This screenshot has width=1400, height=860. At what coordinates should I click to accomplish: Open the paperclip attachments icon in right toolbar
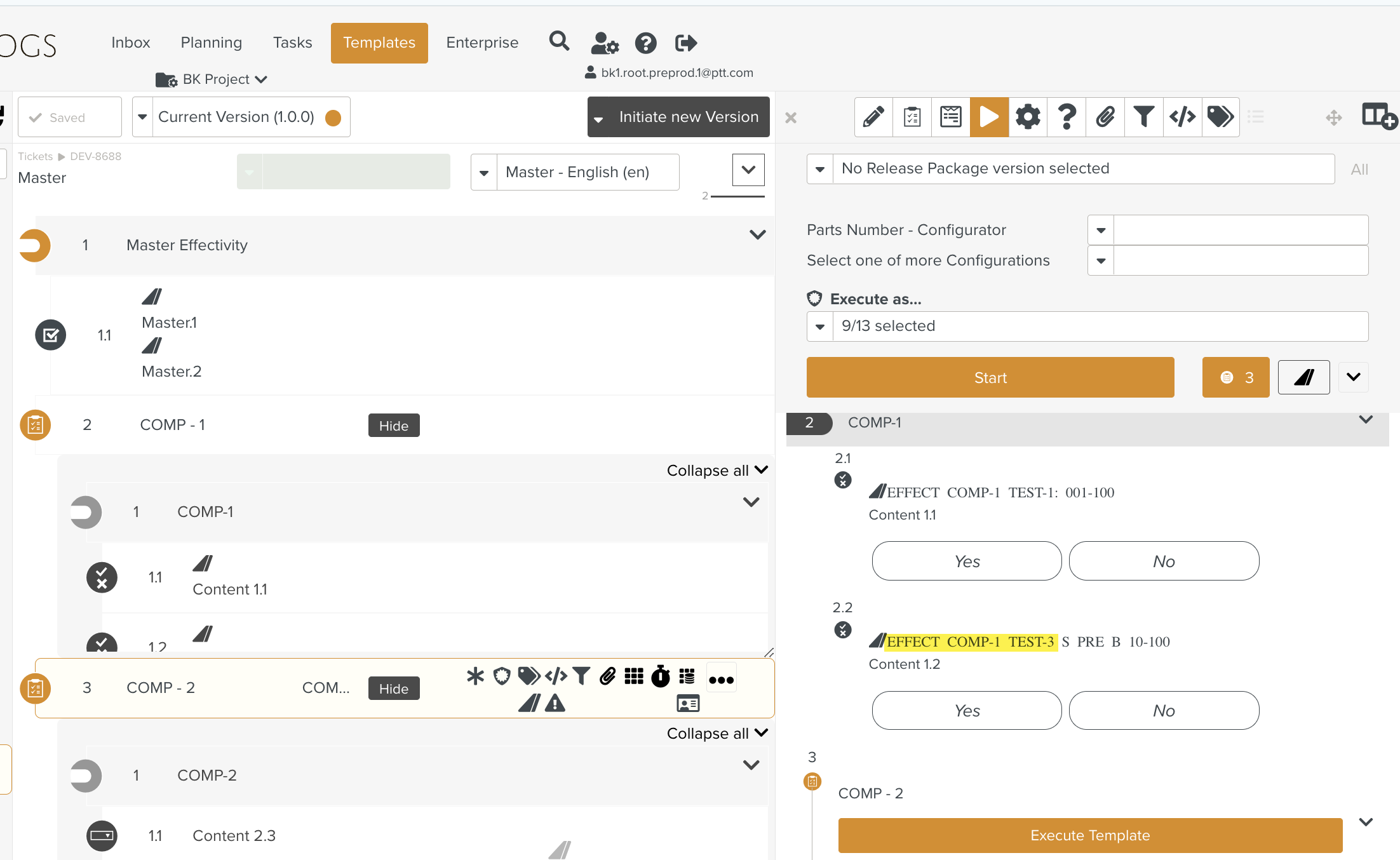tap(1105, 117)
